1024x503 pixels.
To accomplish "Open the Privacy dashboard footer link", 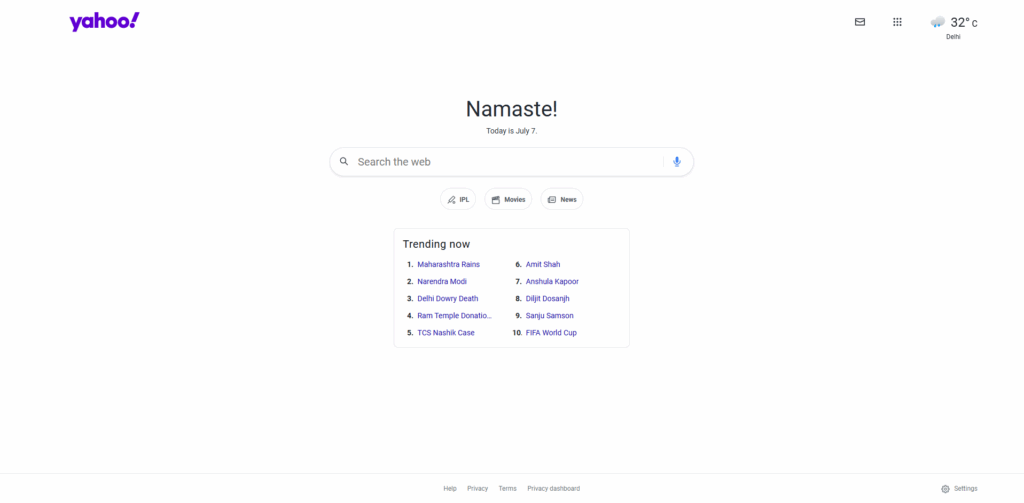I will point(554,489).
